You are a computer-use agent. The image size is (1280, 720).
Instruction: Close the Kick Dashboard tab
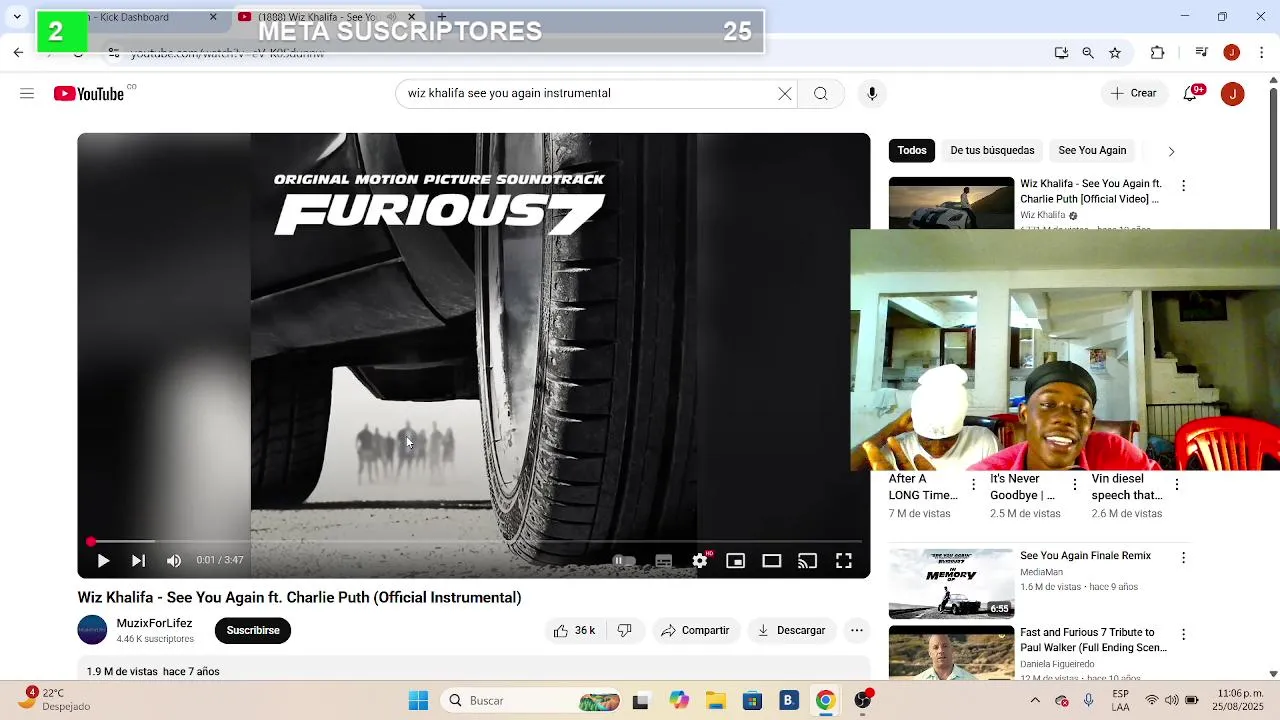pos(213,17)
